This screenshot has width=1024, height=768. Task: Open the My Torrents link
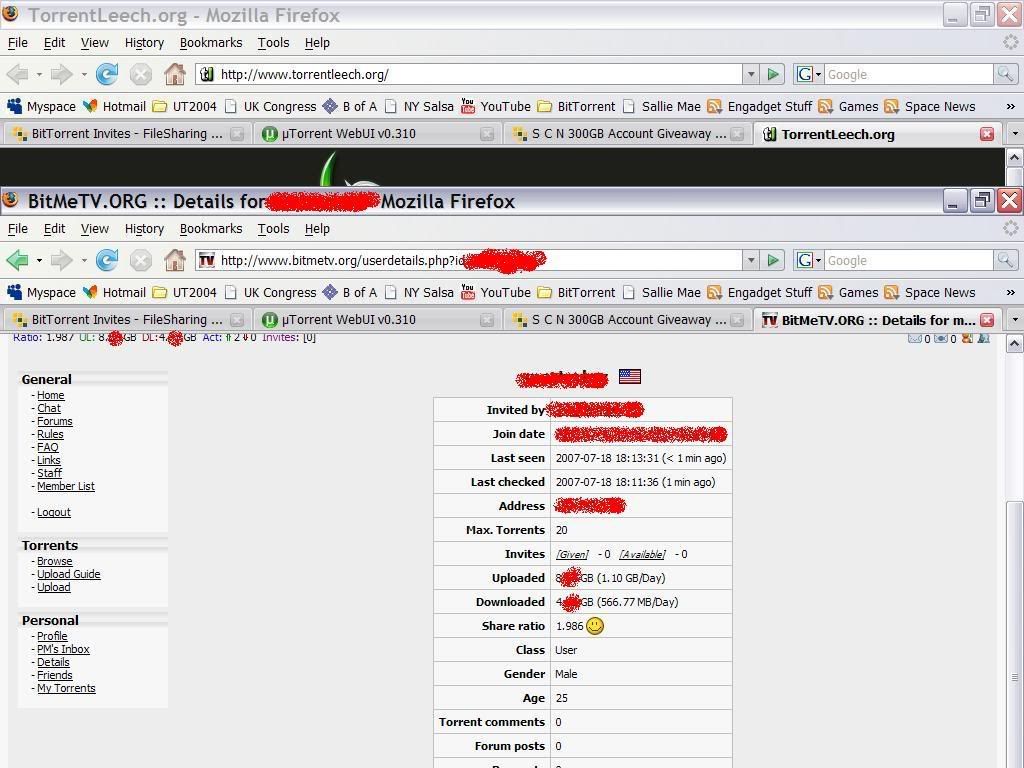66,688
